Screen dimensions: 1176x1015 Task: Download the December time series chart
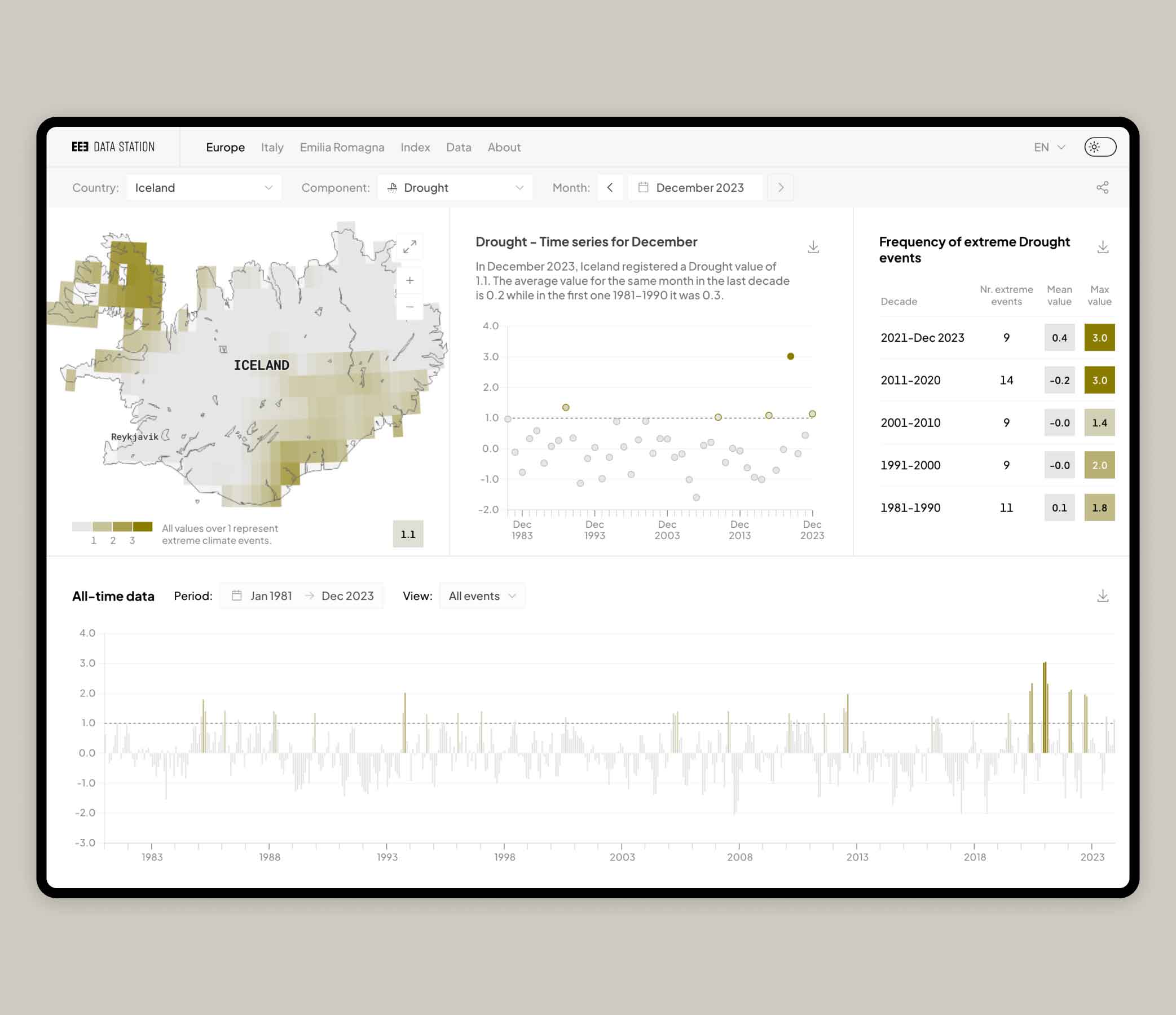coord(813,247)
